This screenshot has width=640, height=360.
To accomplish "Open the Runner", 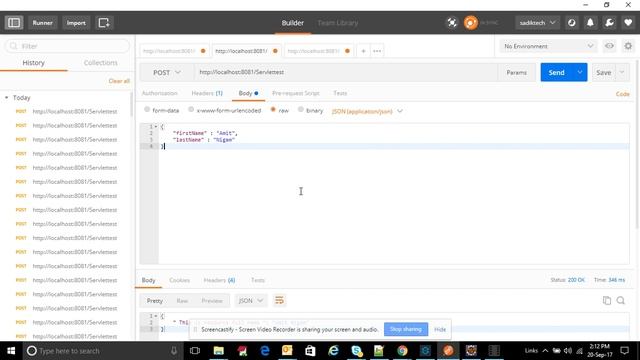I will [42, 22].
